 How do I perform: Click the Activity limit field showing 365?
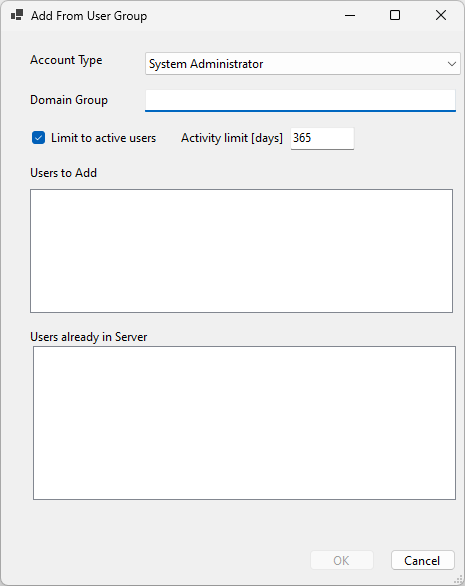click(x=322, y=138)
